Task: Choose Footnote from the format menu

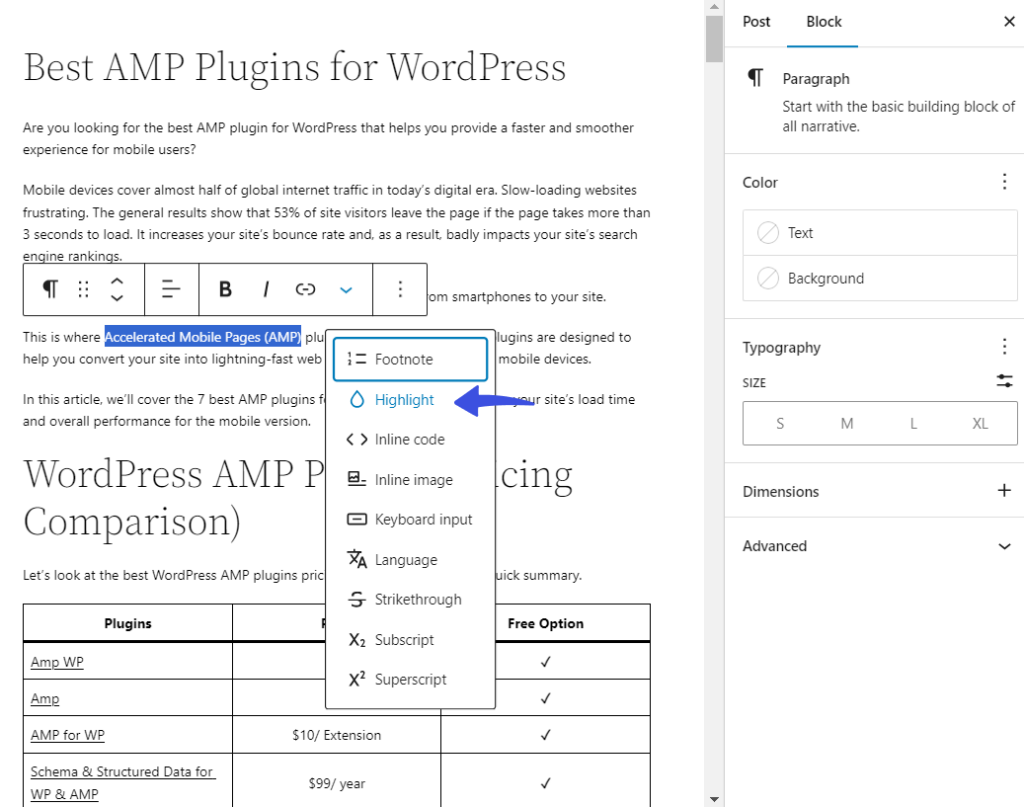Action: click(410, 359)
